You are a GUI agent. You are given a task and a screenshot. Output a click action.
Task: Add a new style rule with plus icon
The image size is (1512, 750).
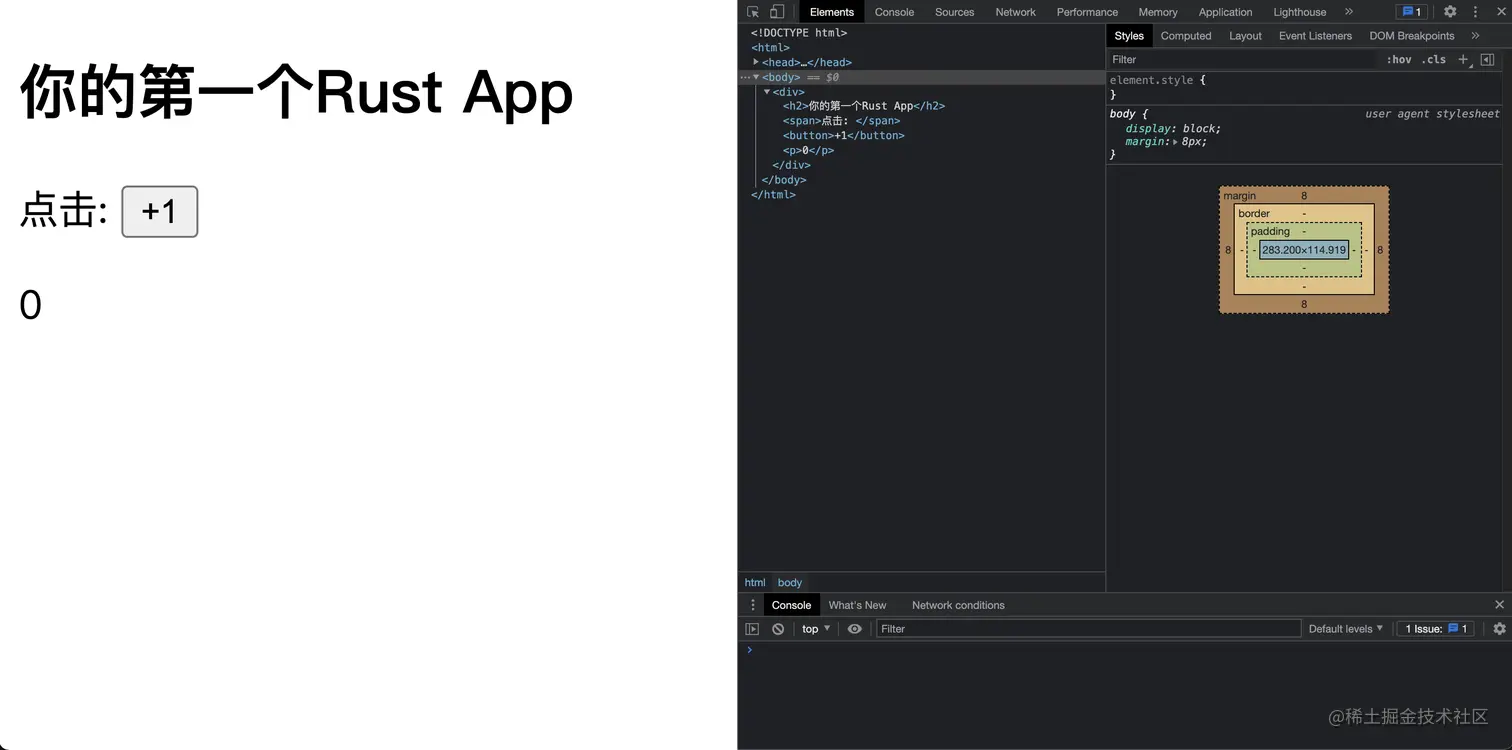coord(1463,59)
